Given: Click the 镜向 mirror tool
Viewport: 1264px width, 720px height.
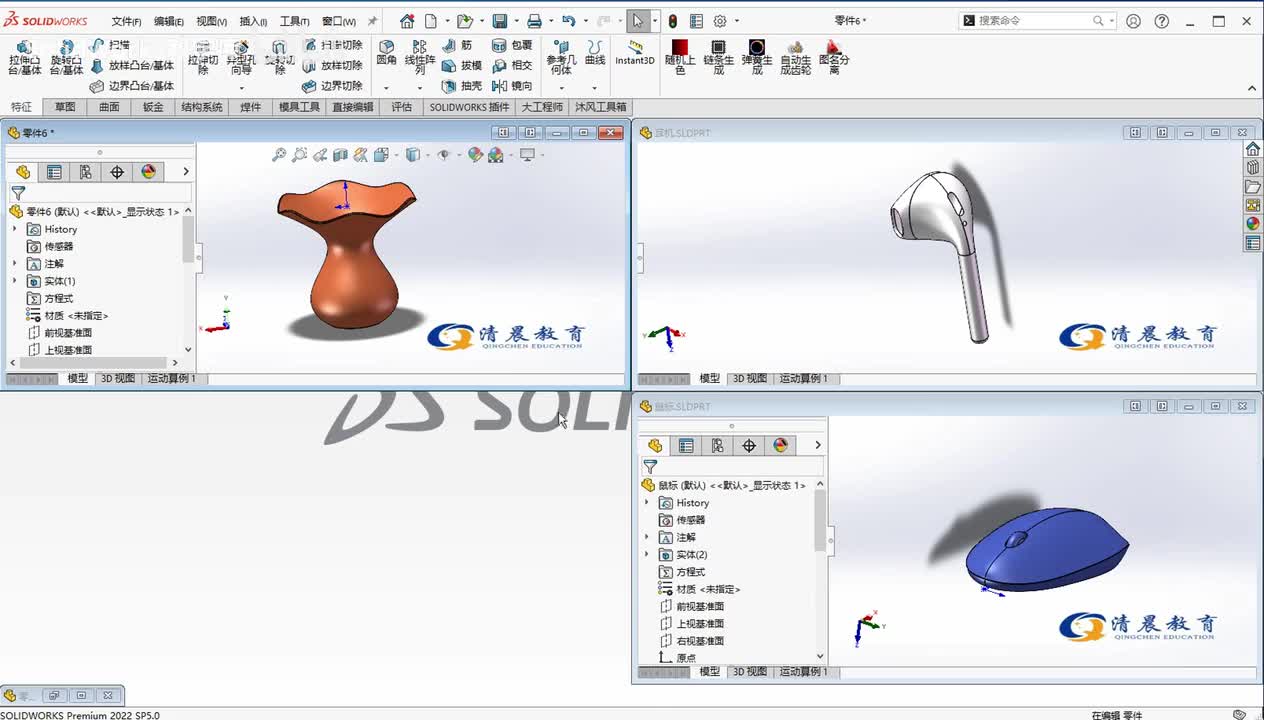Looking at the screenshot, I should 512,86.
